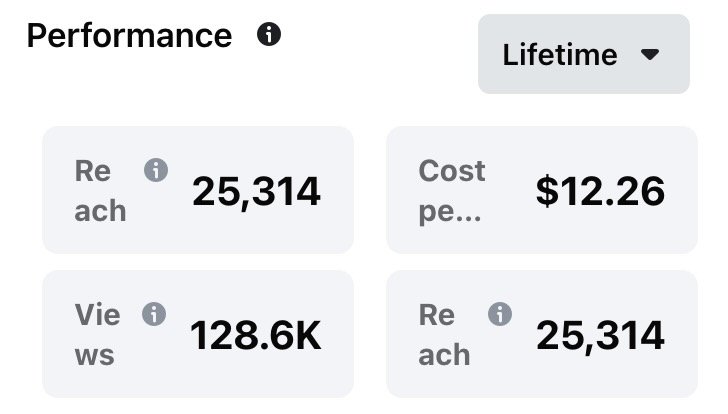Click the arrow on the Lifetime button

point(650,54)
